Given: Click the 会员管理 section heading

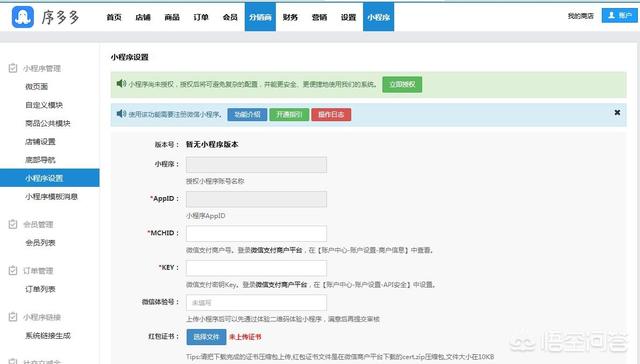Looking at the screenshot, I should [38, 224].
